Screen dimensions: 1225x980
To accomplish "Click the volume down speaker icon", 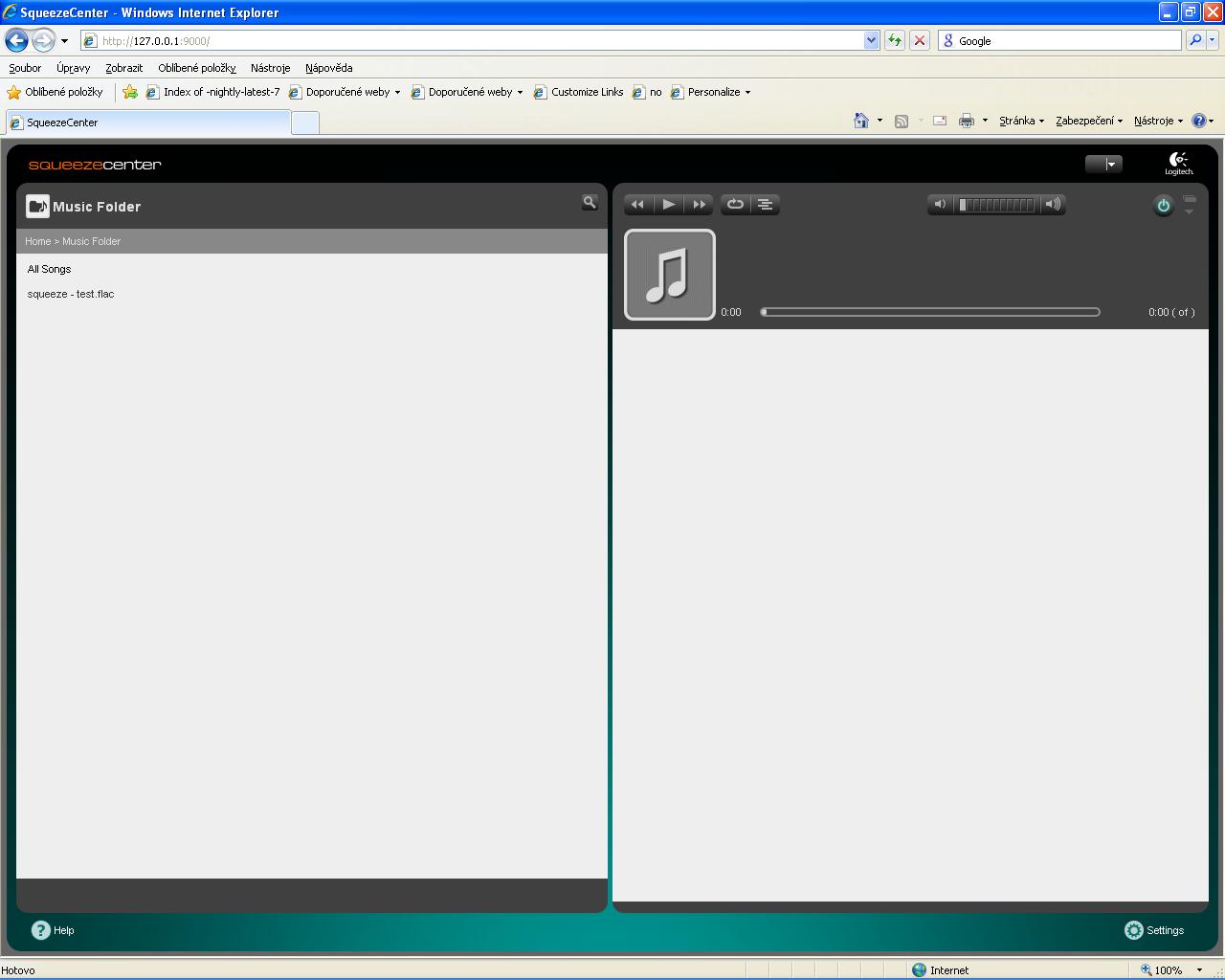I will 940,205.
